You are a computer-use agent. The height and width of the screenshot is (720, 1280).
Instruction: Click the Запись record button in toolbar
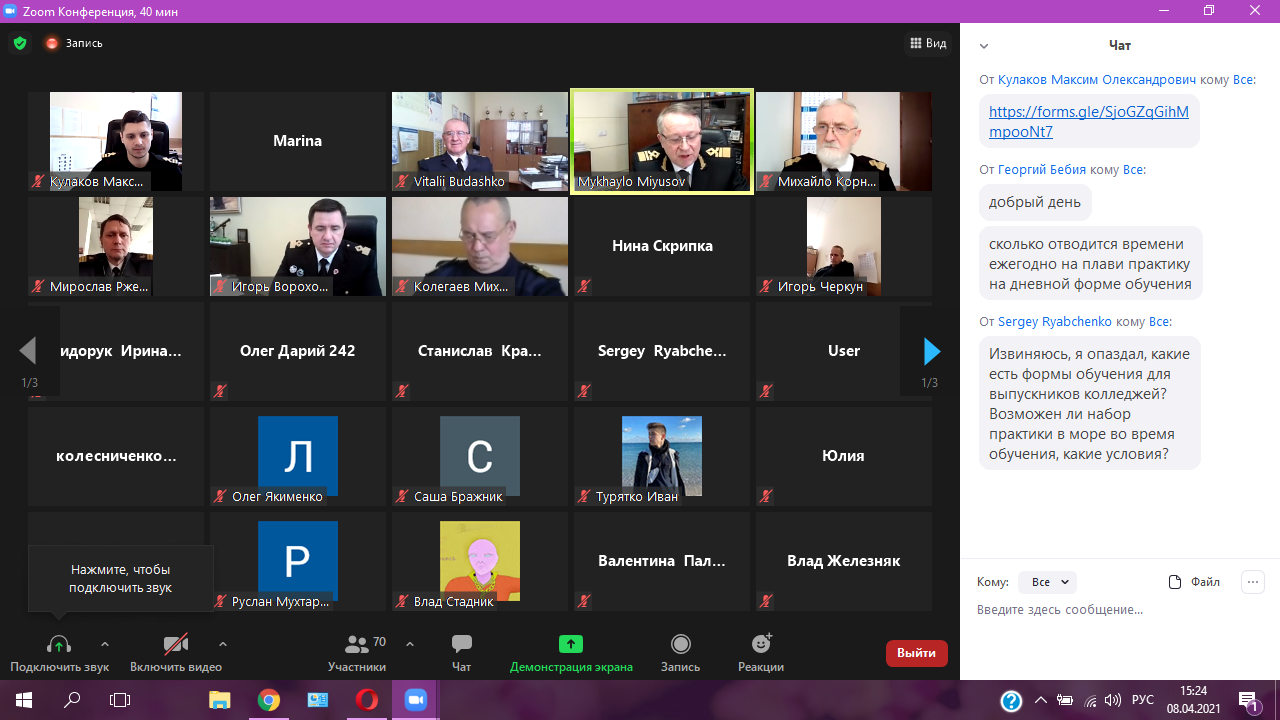(x=680, y=652)
